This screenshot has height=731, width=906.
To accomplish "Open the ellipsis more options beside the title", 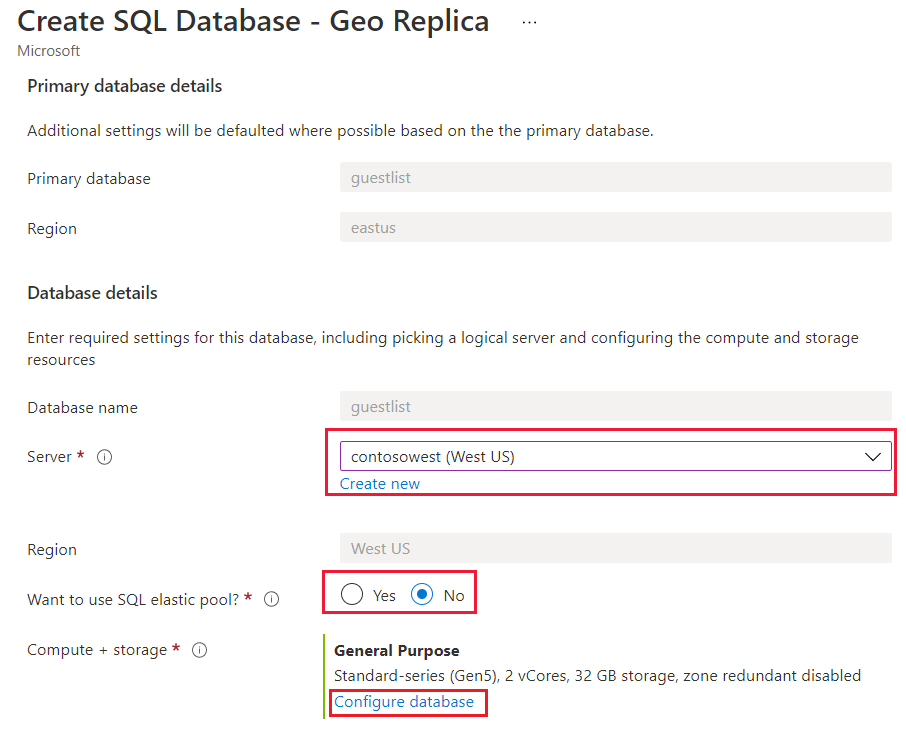I will tap(529, 23).
